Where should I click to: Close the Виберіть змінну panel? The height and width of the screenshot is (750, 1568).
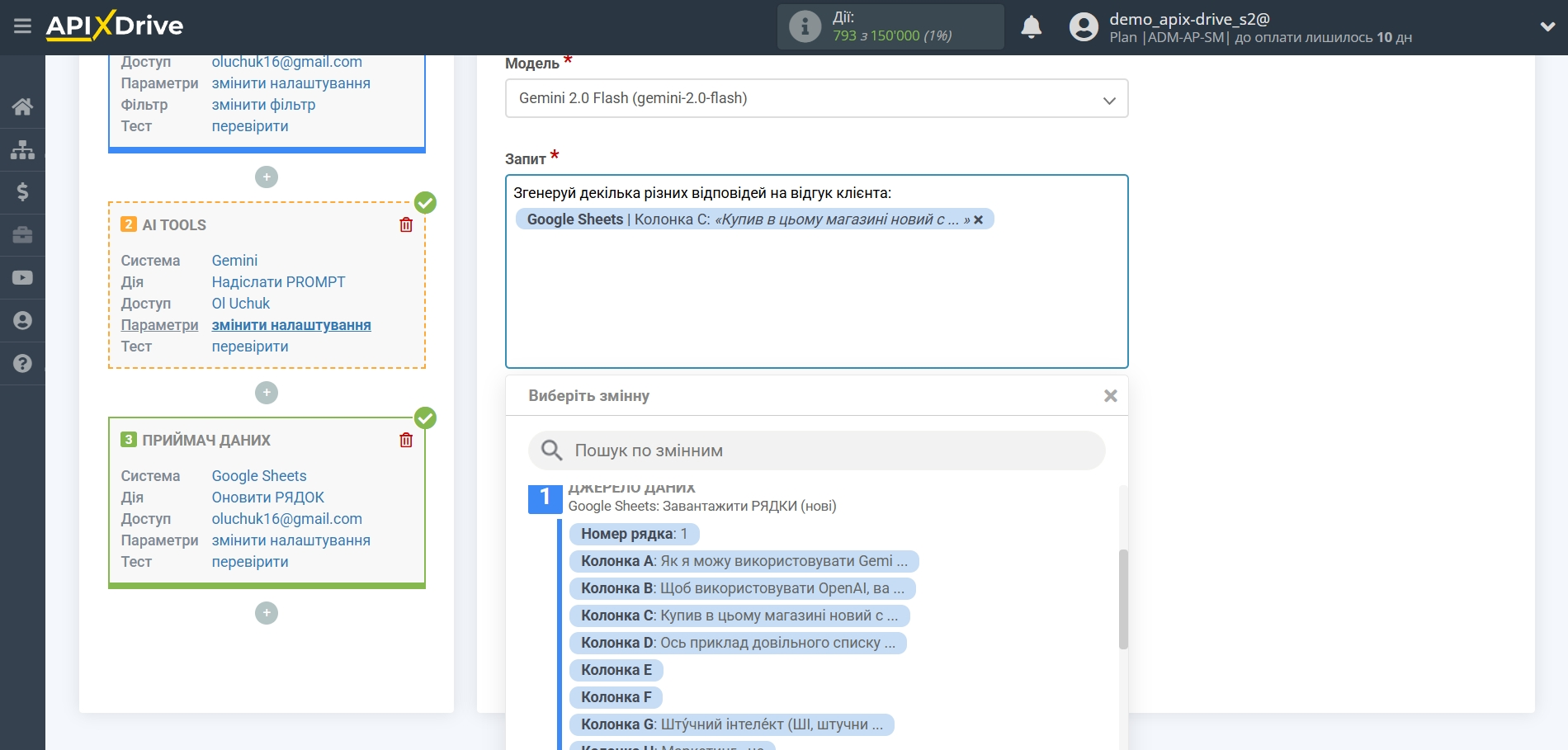[x=1111, y=396]
